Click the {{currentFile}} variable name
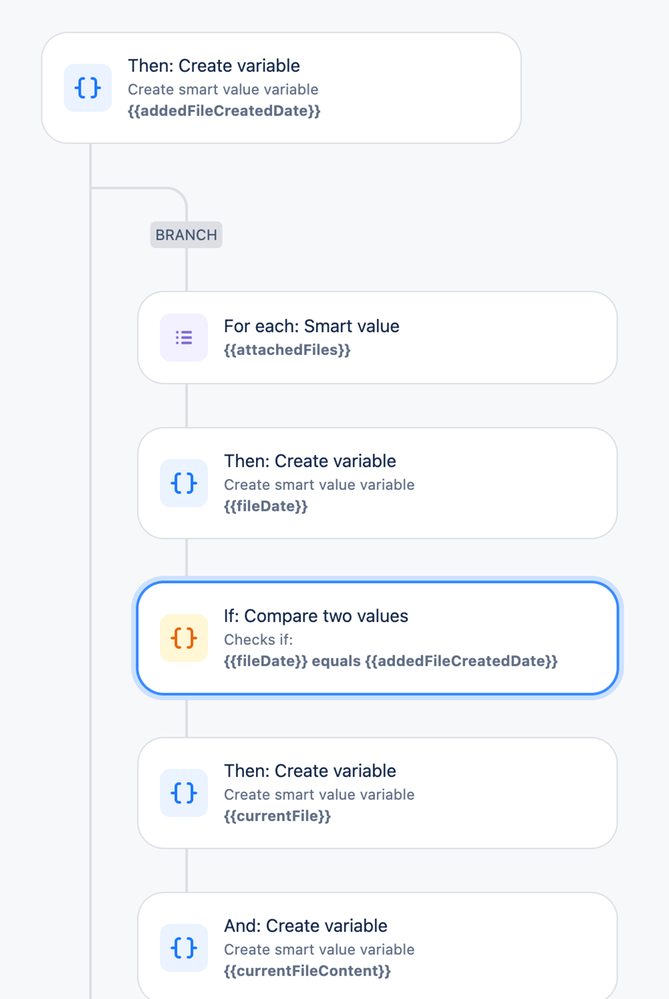The image size is (669, 999). click(277, 816)
